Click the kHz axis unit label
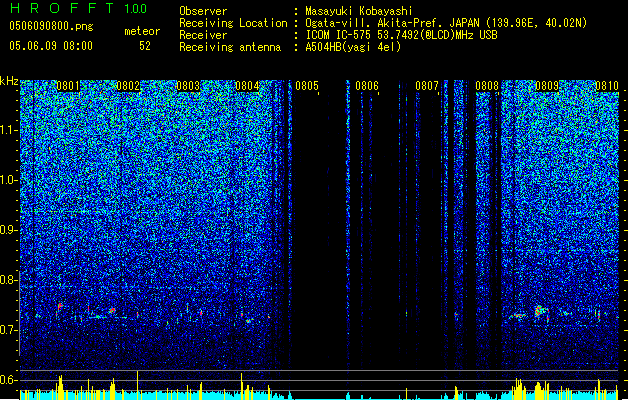 pyautogui.click(x=9, y=81)
